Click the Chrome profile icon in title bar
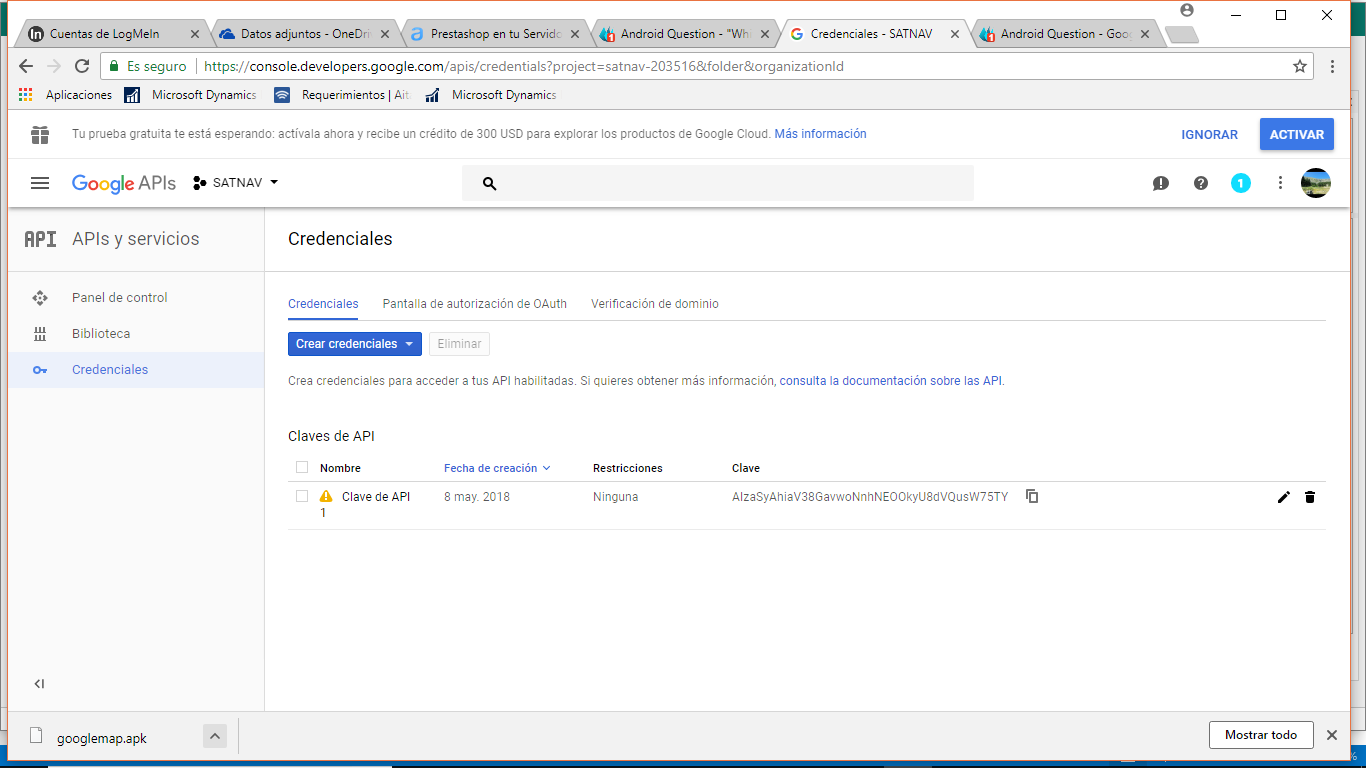This screenshot has width=1366, height=768. (1187, 10)
